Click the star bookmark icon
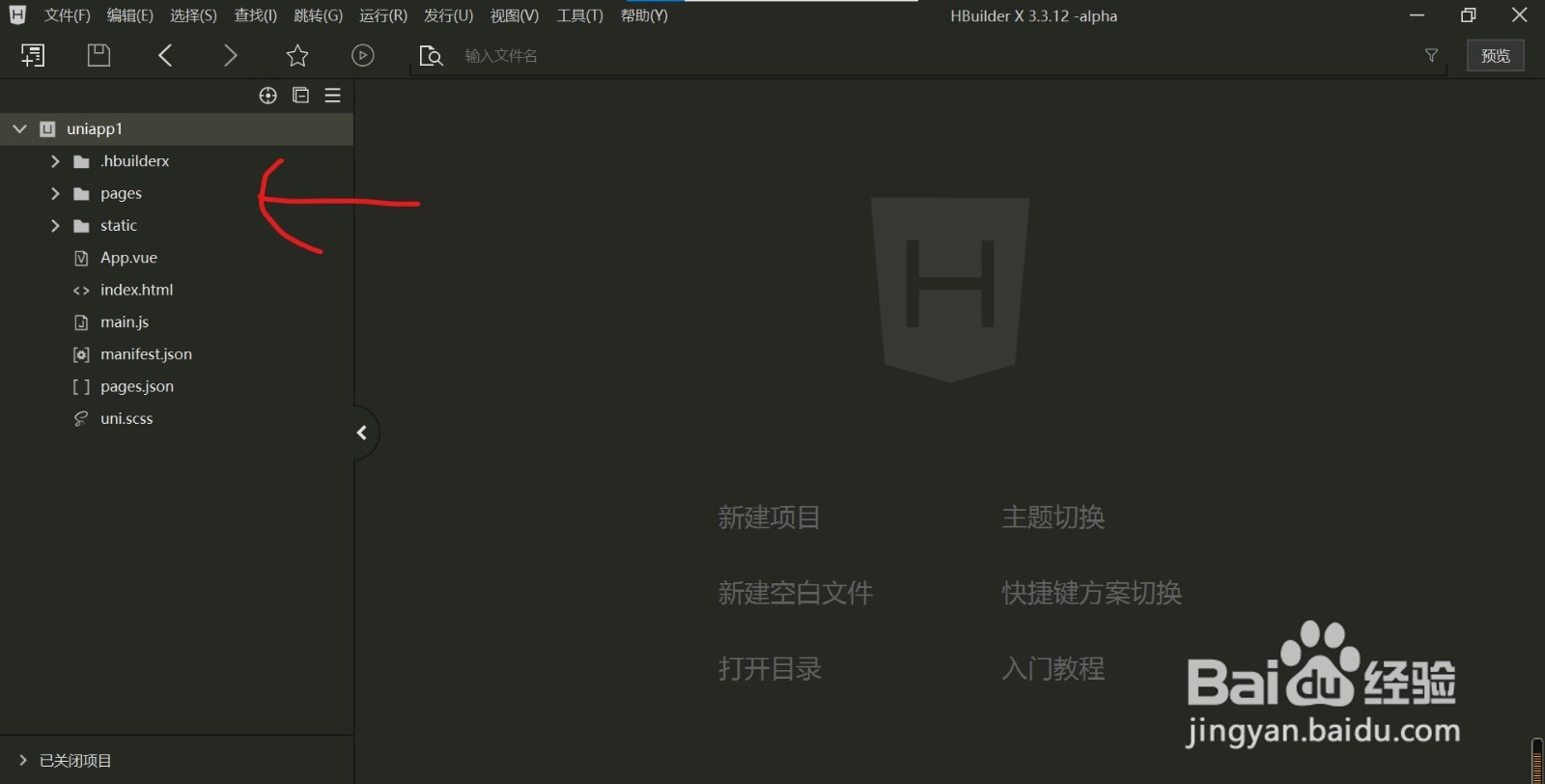 (x=297, y=56)
